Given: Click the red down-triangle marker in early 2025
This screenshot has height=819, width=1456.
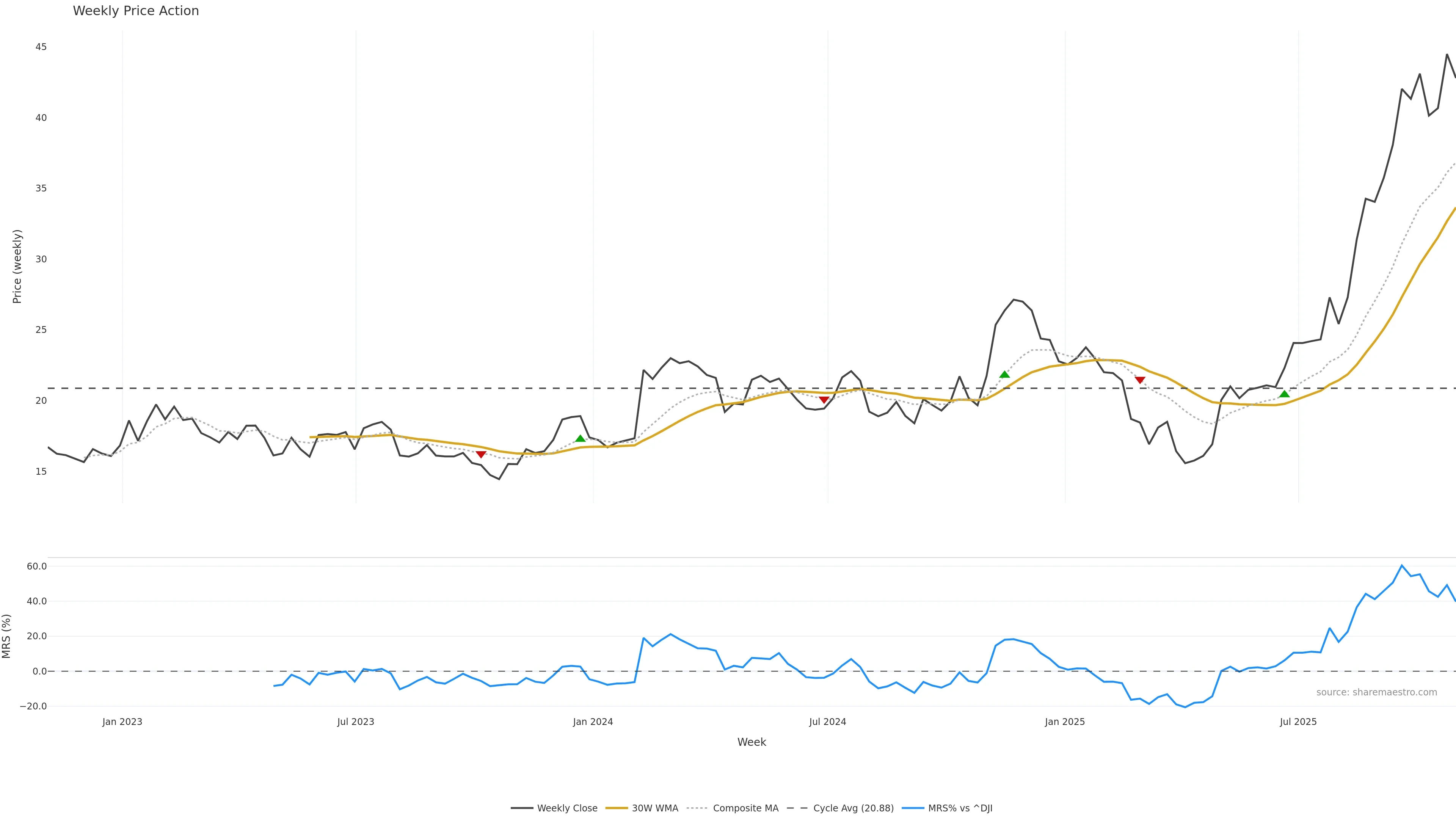Looking at the screenshot, I should [x=1140, y=380].
